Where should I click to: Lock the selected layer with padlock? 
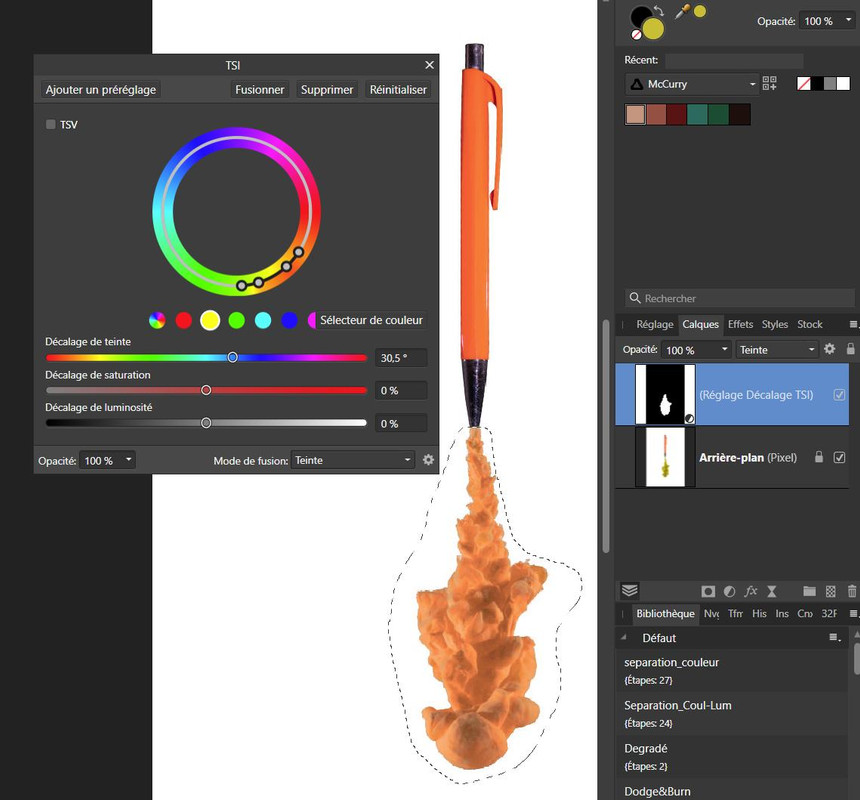pos(850,349)
